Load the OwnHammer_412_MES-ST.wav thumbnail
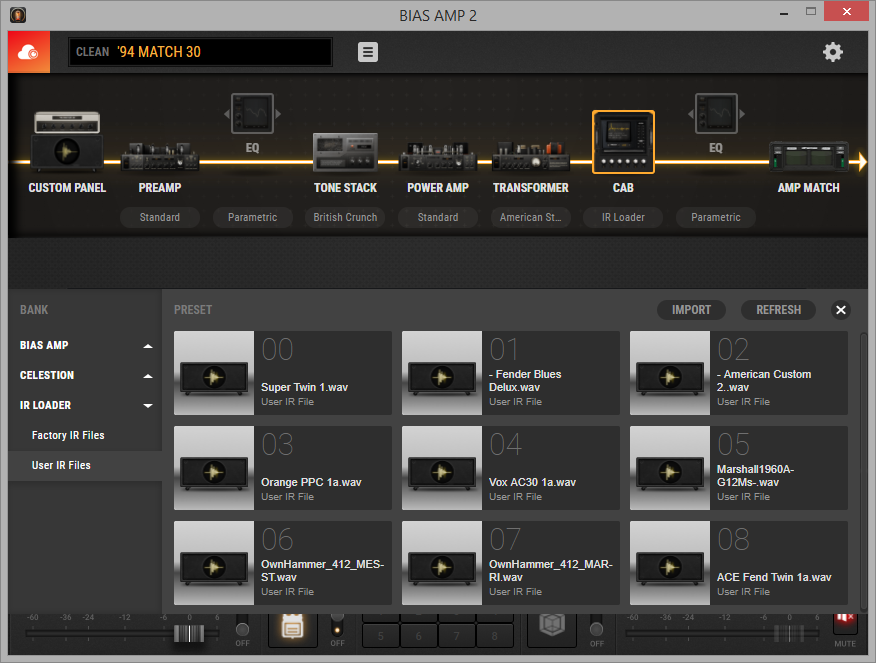 click(214, 563)
